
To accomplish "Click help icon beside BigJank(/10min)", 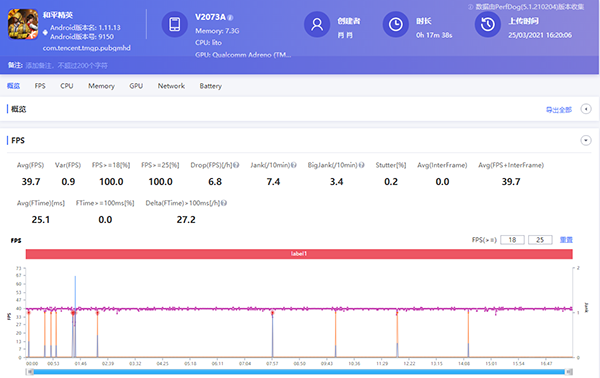I will pyautogui.click(x=361, y=165).
